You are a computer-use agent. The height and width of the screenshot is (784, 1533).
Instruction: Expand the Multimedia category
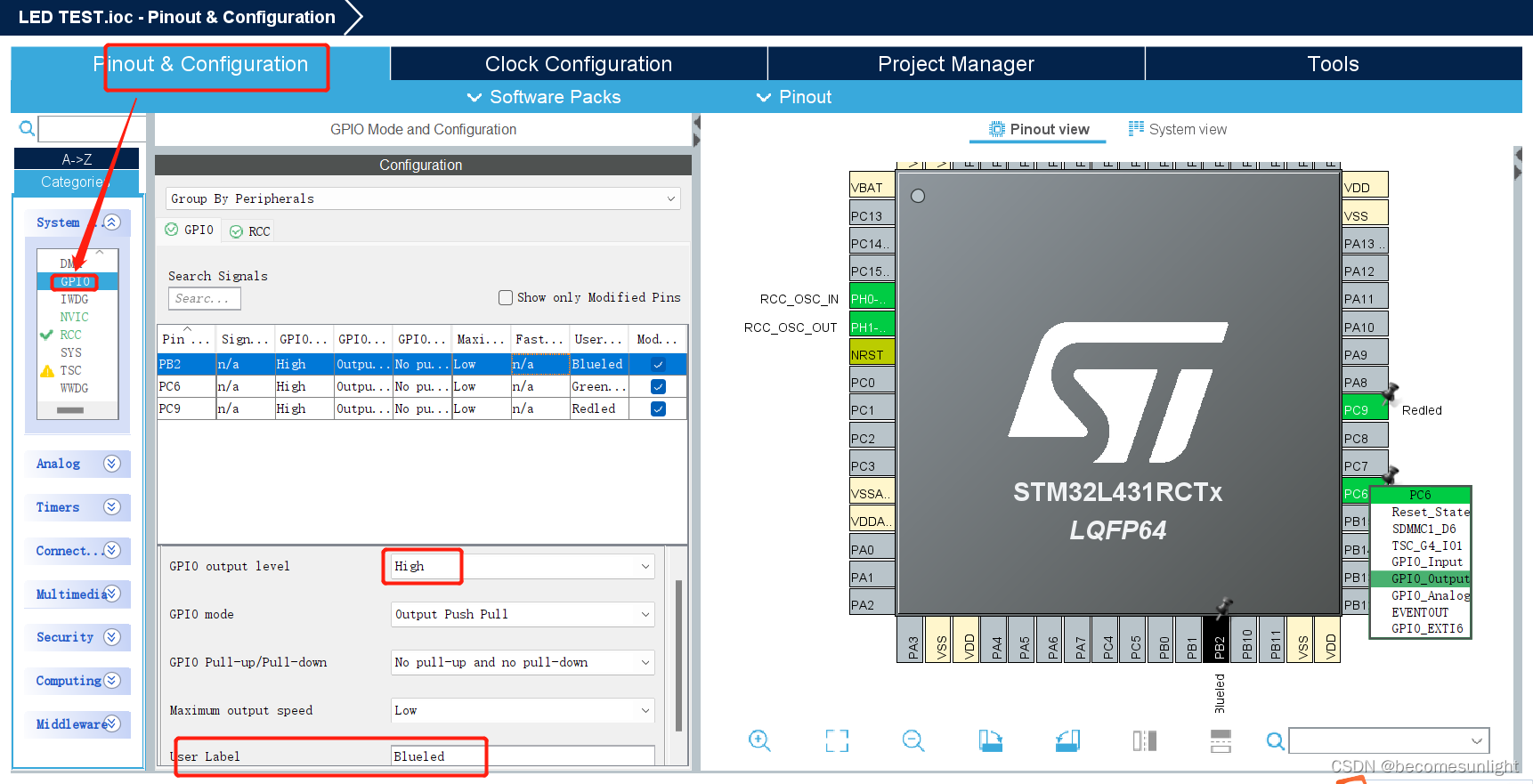[111, 594]
